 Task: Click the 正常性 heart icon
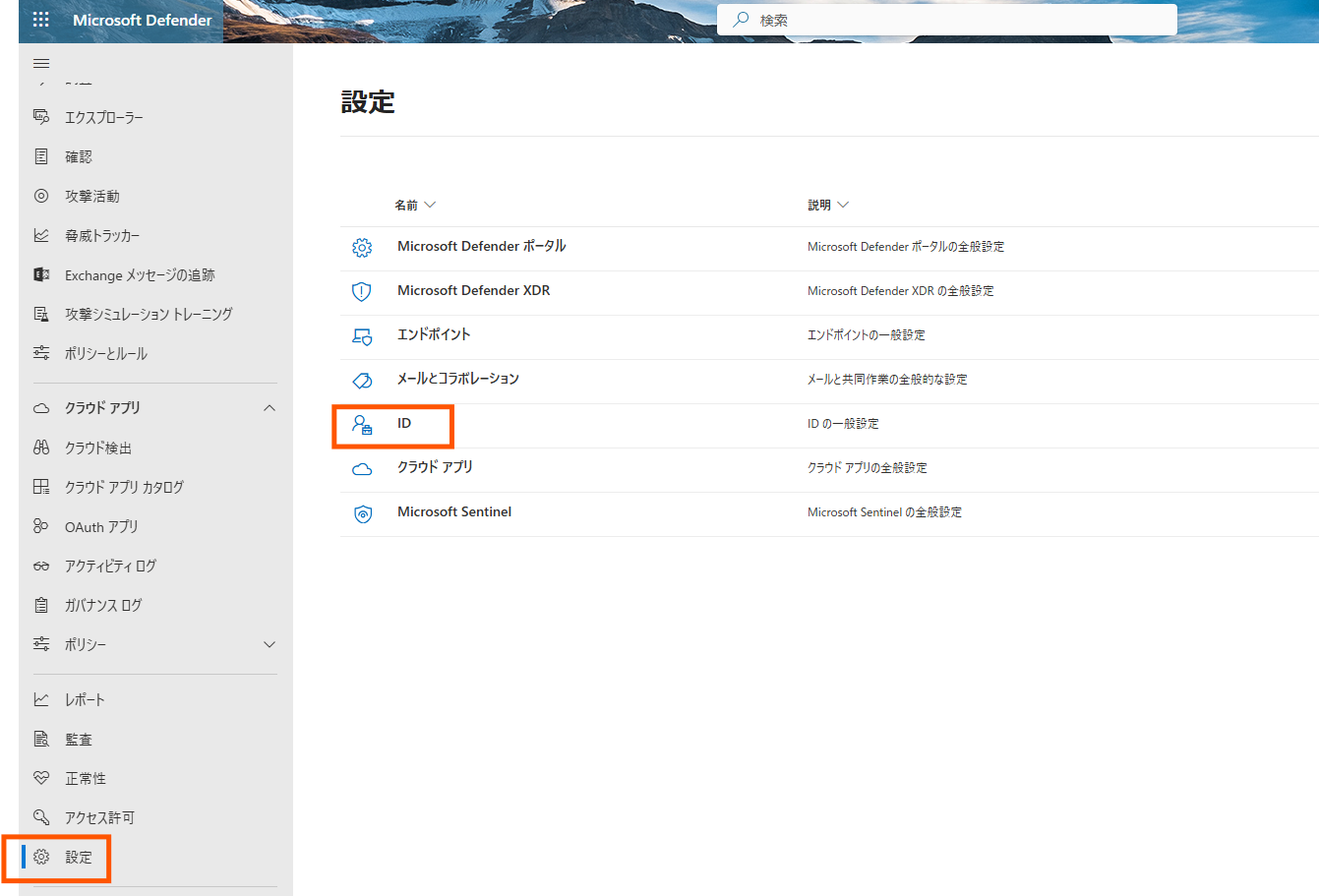point(40,777)
